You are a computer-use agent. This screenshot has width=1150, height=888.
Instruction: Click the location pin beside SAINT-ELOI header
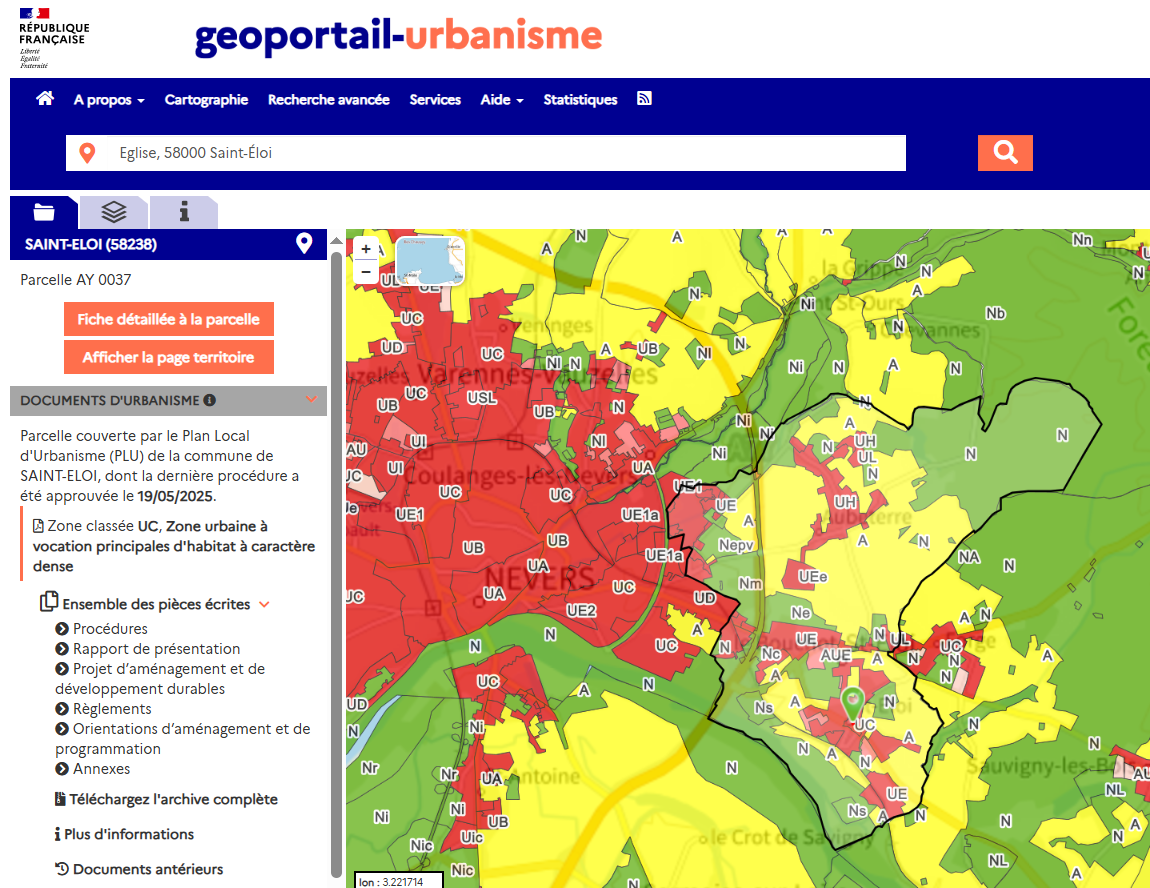click(304, 243)
